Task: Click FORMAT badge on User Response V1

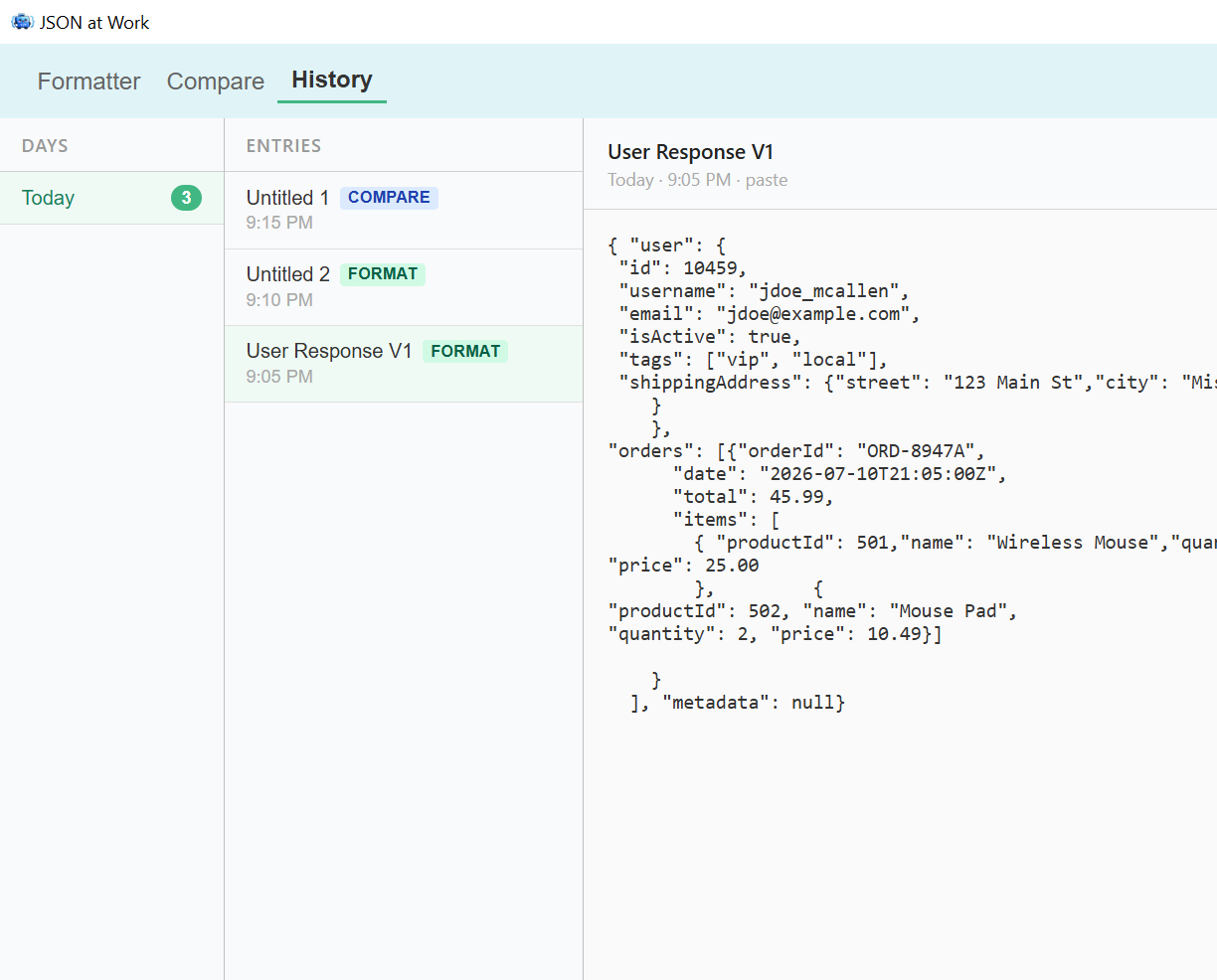Action: coord(465,351)
